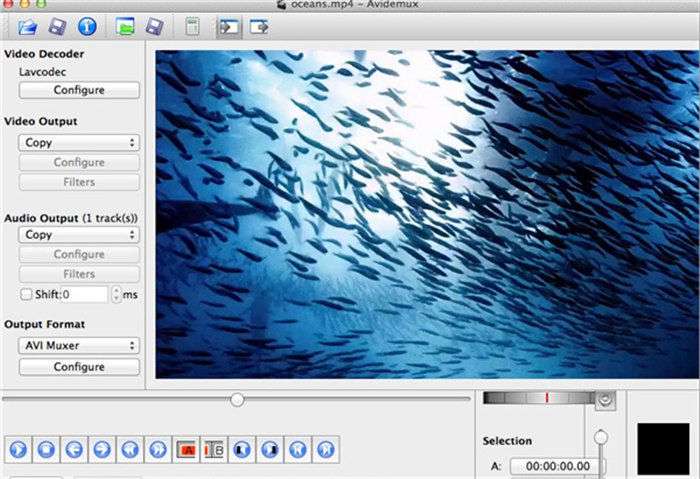Set selection end marker B

click(214, 449)
